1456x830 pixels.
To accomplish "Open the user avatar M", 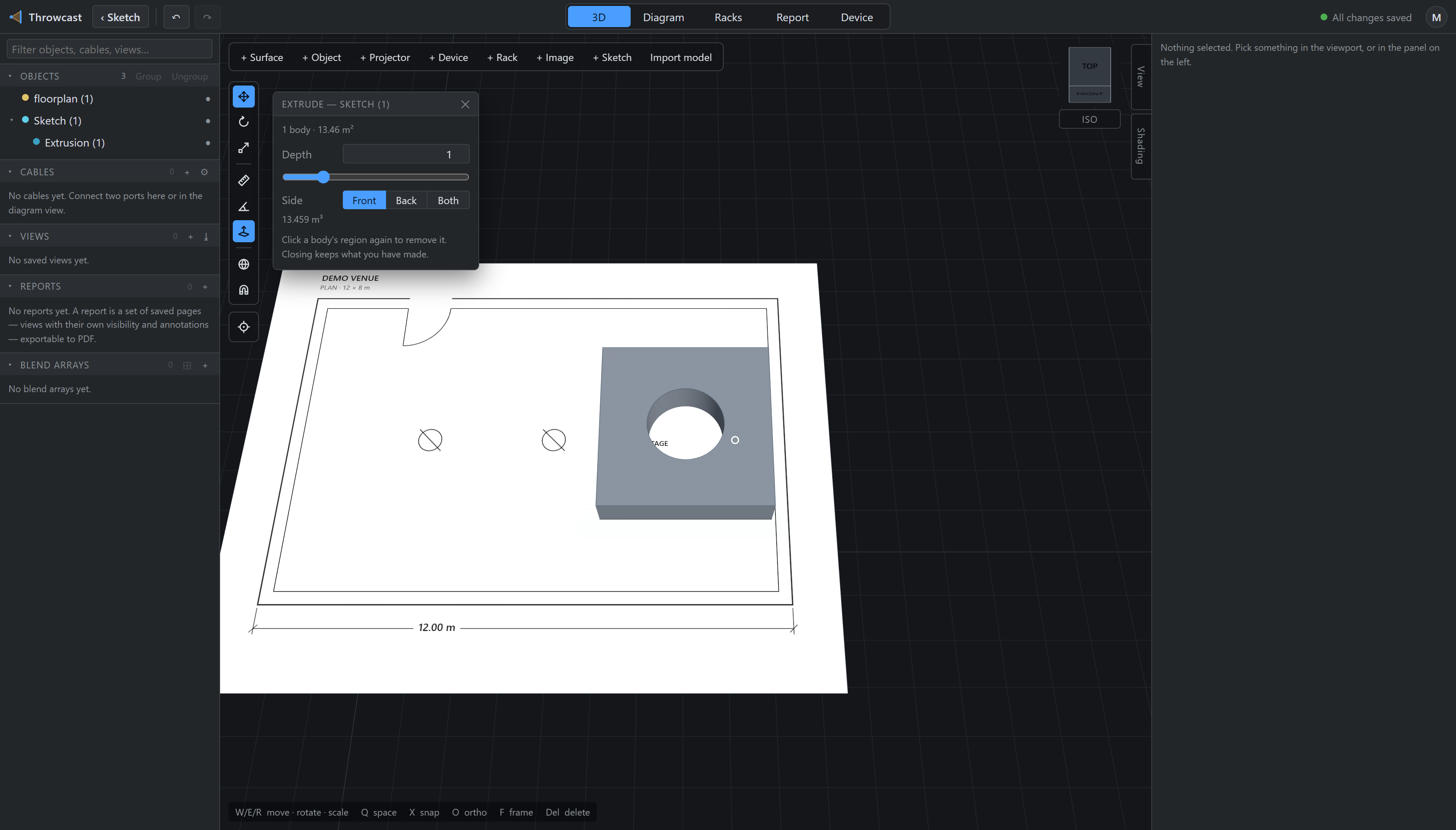I will [1436, 17].
